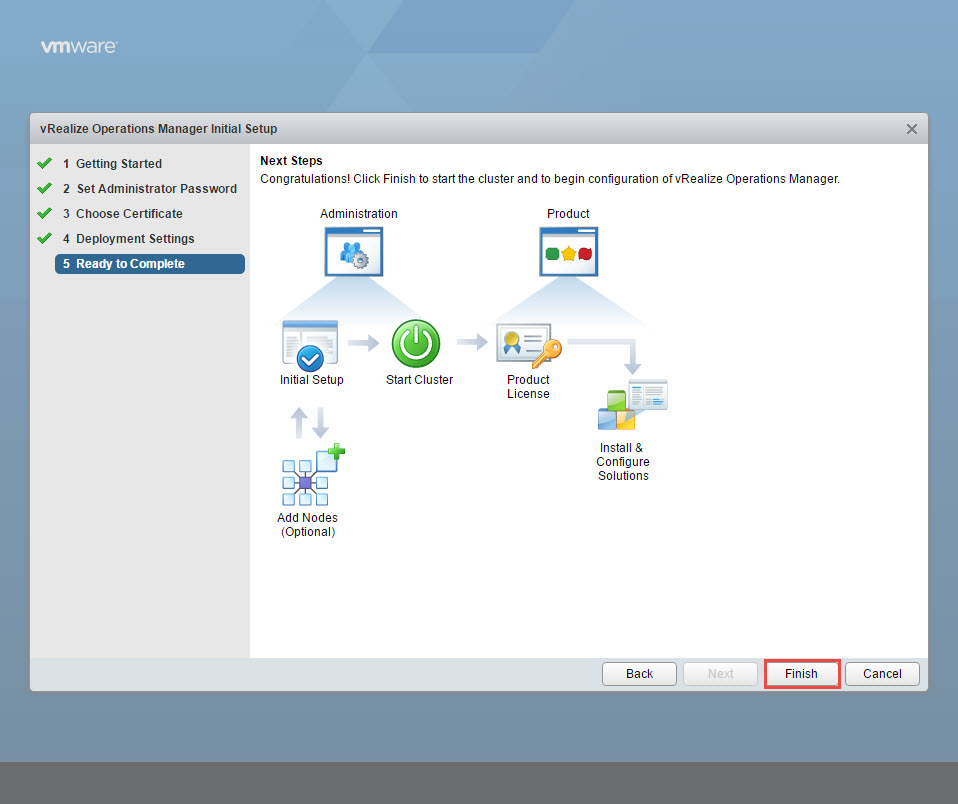Click the greyed-out Next button

pyautogui.click(x=720, y=674)
